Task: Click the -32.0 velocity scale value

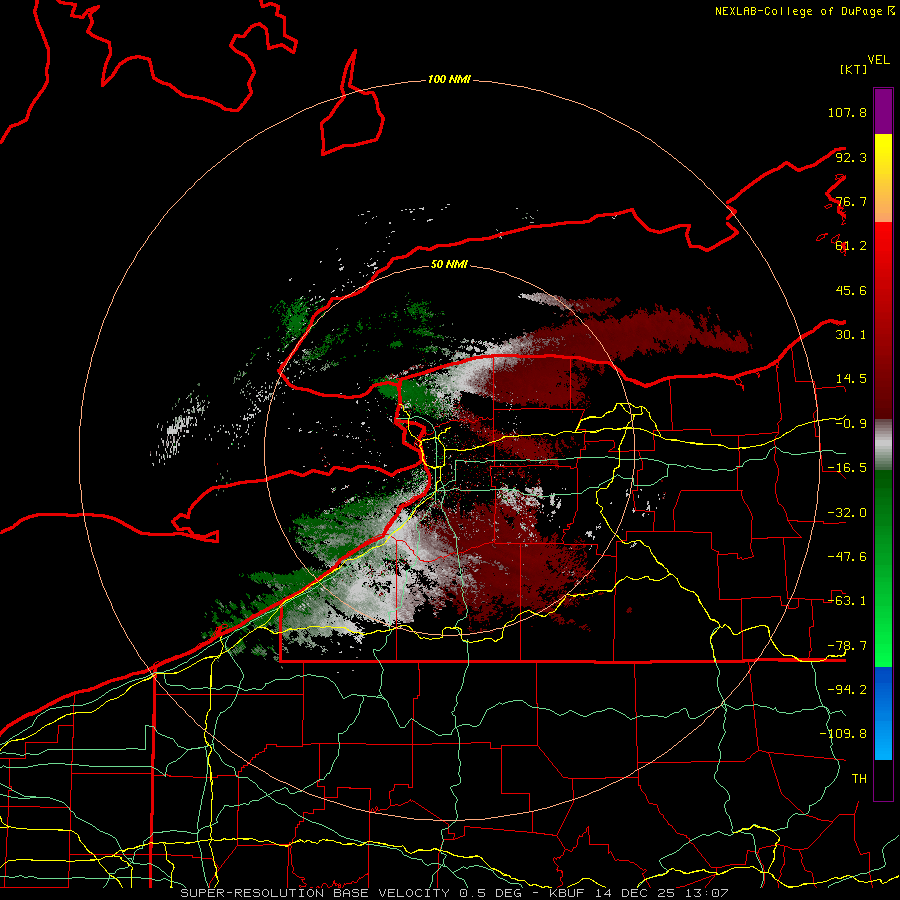Action: click(x=847, y=513)
